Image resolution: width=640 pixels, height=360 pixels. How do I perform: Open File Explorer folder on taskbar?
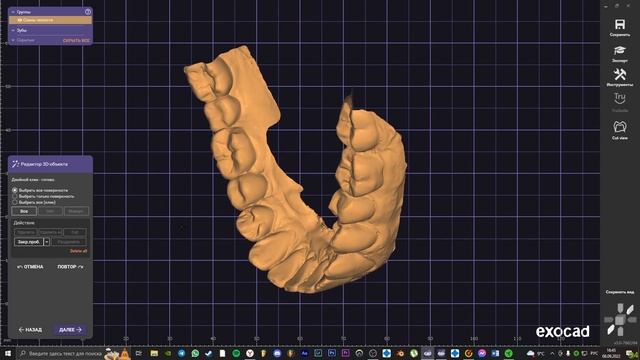point(154,353)
